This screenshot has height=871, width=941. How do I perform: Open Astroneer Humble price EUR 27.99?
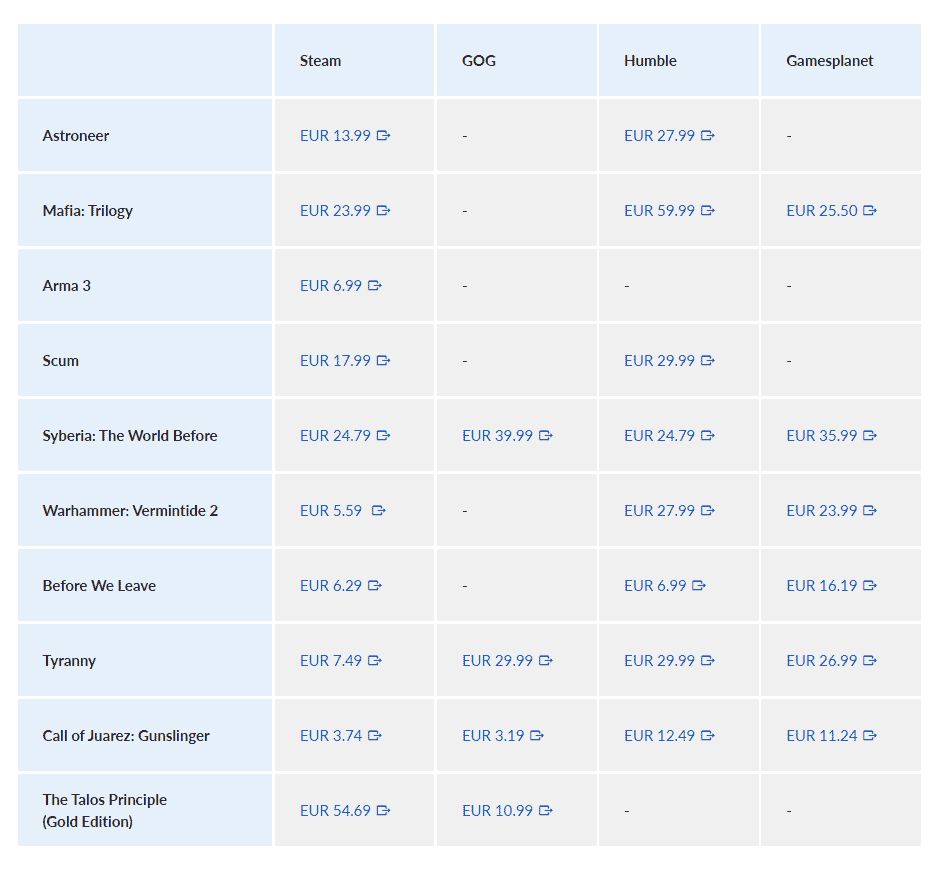tap(659, 136)
